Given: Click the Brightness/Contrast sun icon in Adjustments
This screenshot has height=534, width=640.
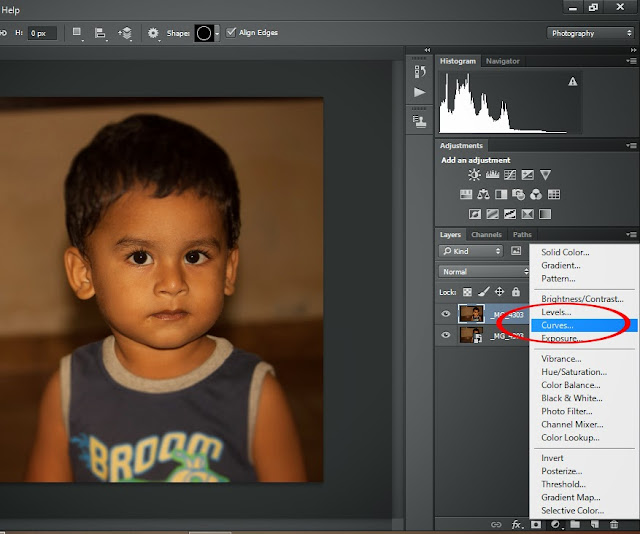Looking at the screenshot, I should pyautogui.click(x=474, y=175).
